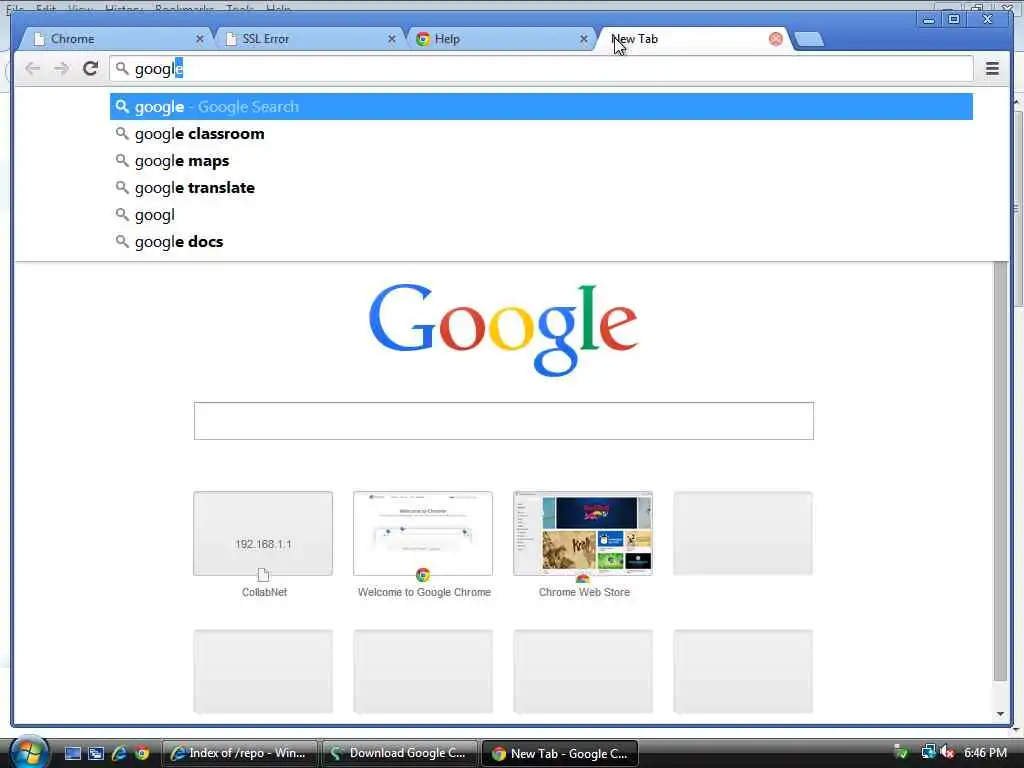Close the Chrome tab
The image size is (1024, 768).
[200, 39]
